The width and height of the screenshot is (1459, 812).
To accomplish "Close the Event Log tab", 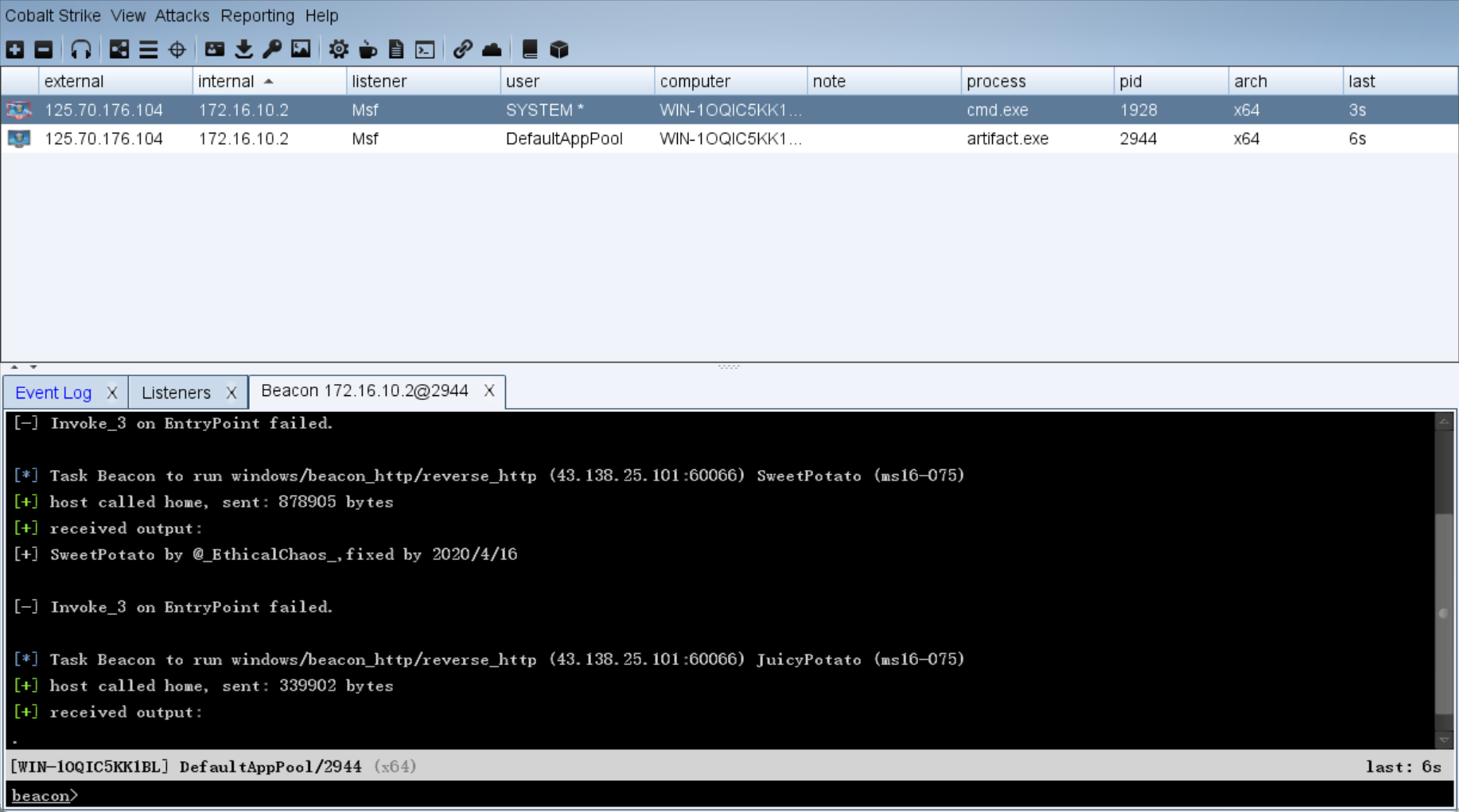I will point(112,393).
